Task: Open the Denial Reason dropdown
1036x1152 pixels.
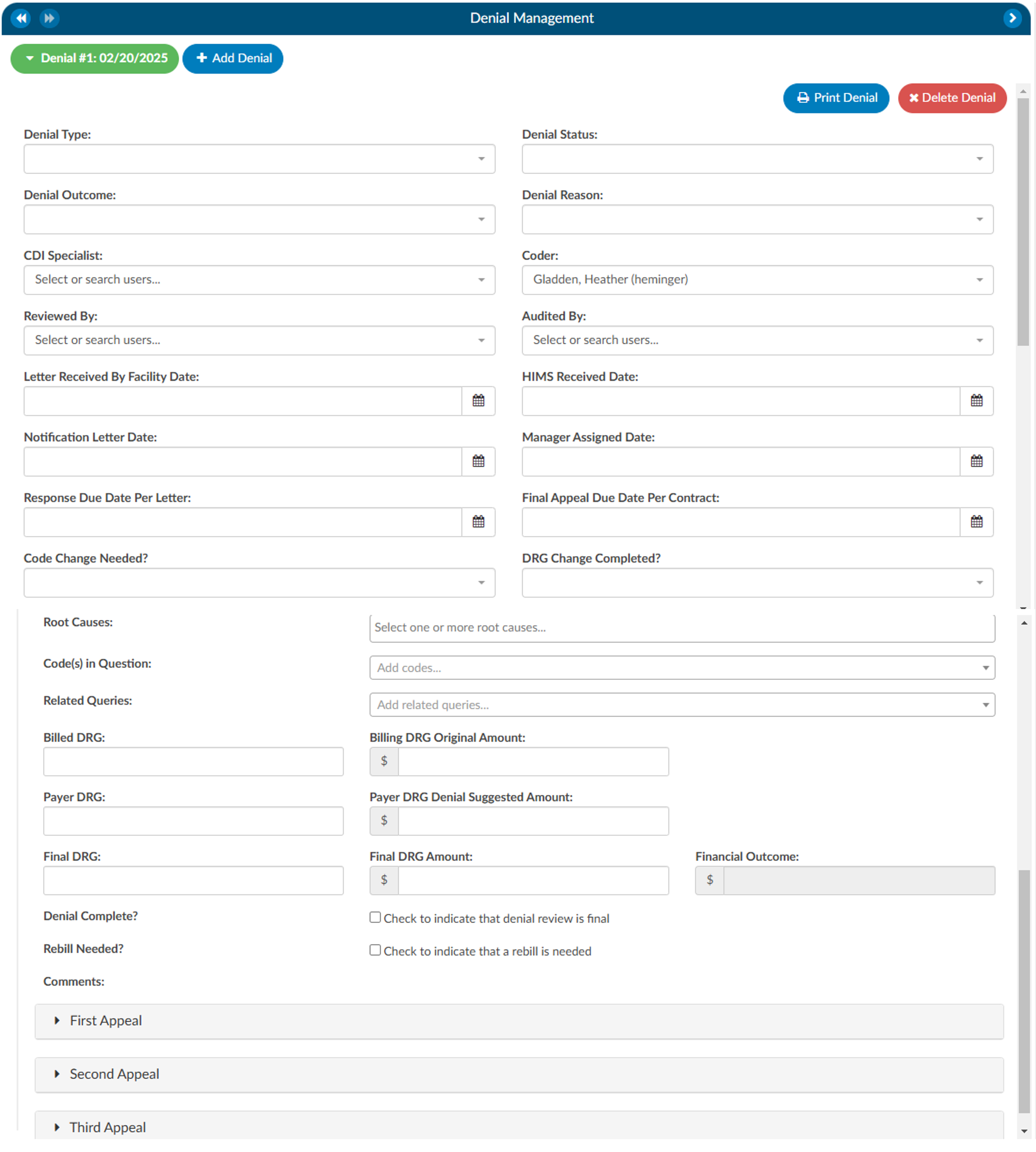Action: point(758,219)
